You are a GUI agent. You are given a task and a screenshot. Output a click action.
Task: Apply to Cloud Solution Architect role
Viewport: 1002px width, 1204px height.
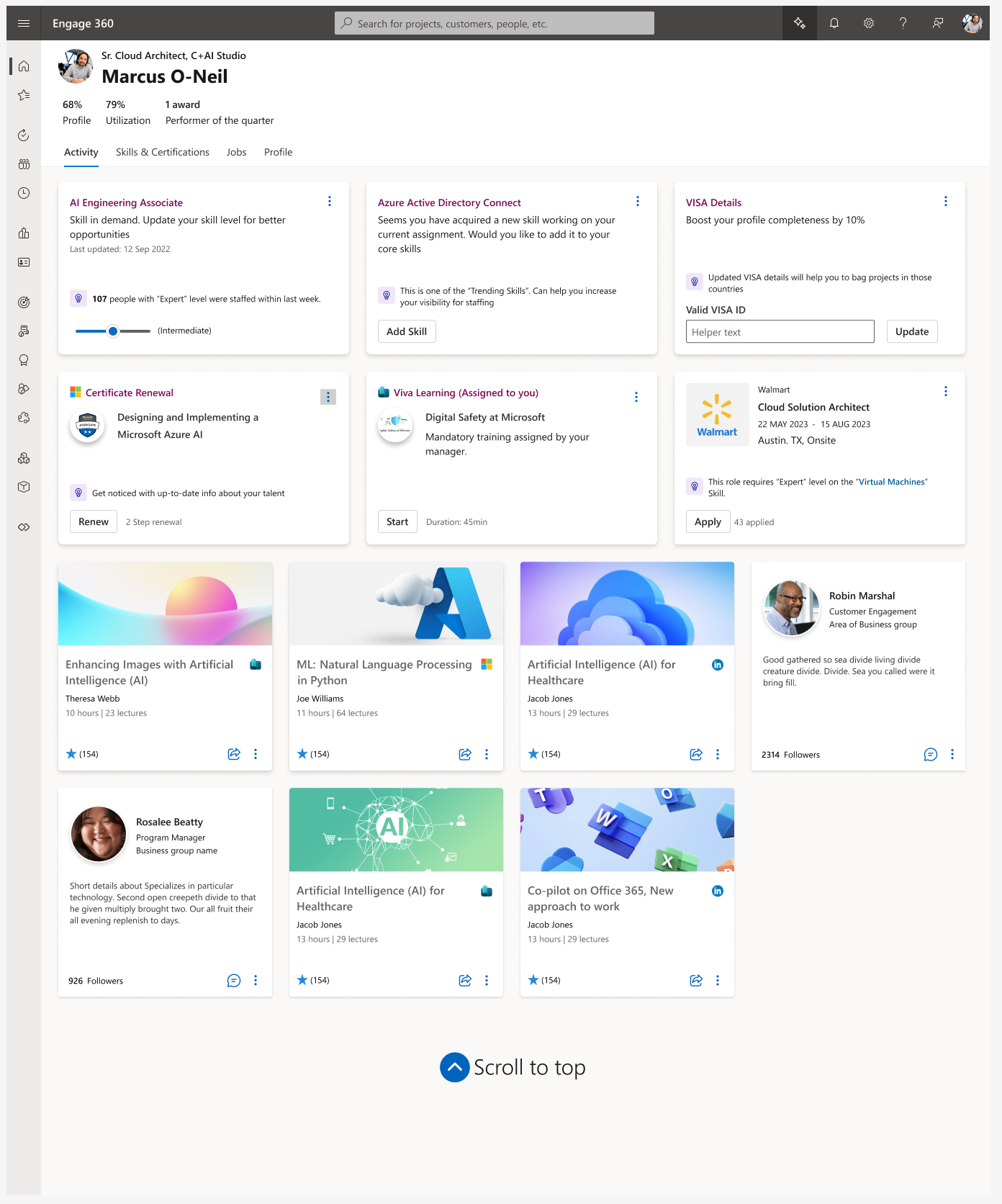[x=708, y=522]
